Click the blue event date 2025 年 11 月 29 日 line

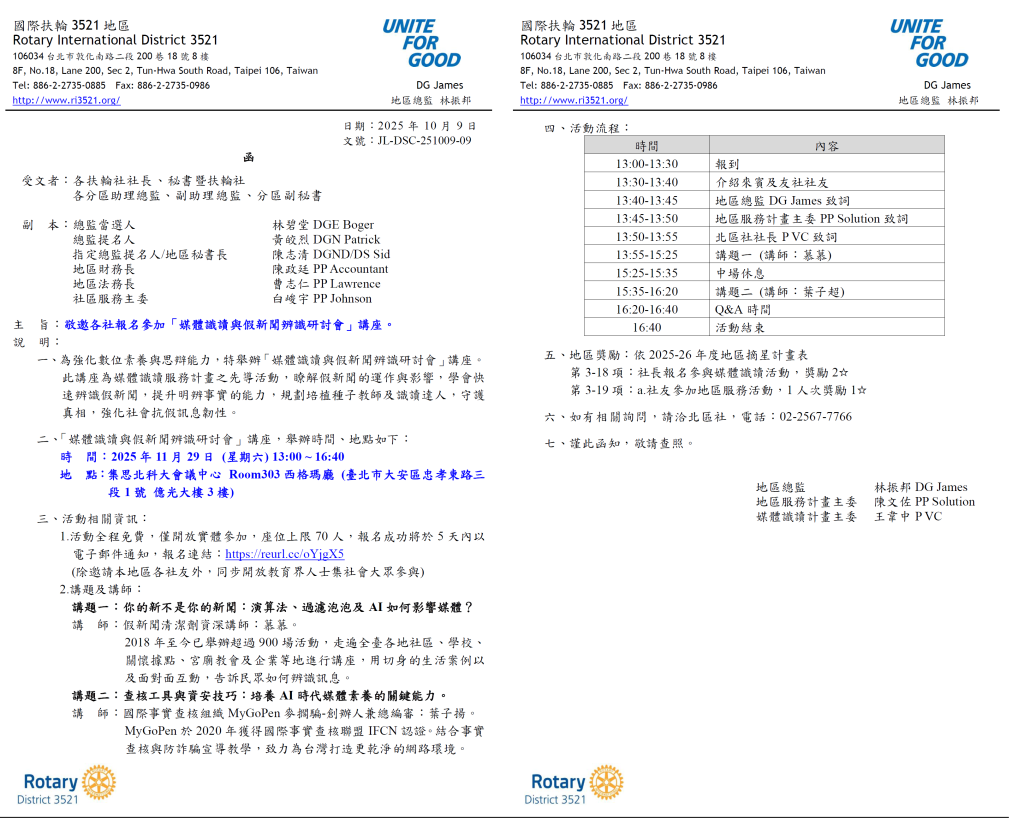click(205, 456)
